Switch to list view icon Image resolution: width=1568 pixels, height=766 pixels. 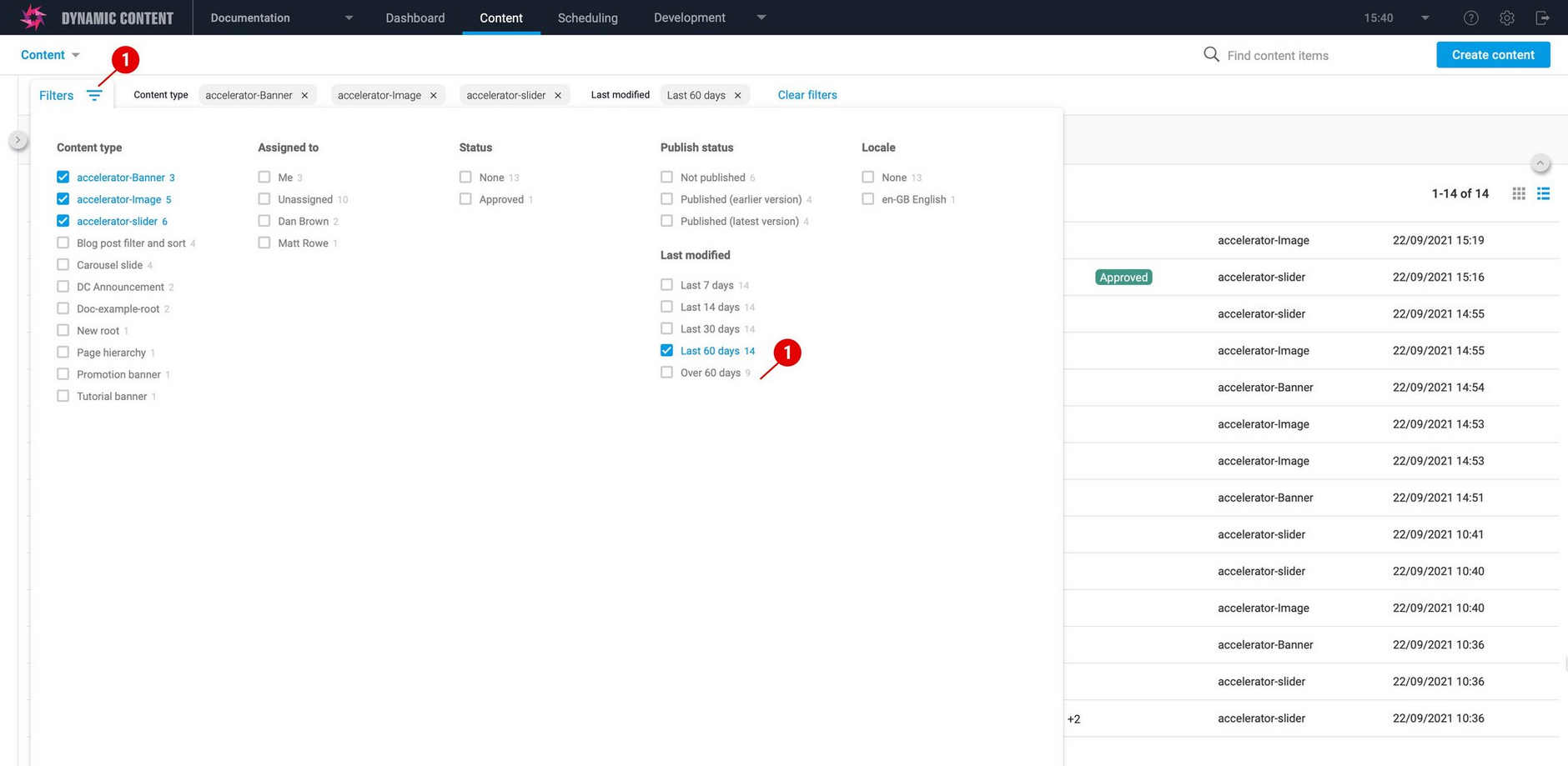click(1544, 193)
